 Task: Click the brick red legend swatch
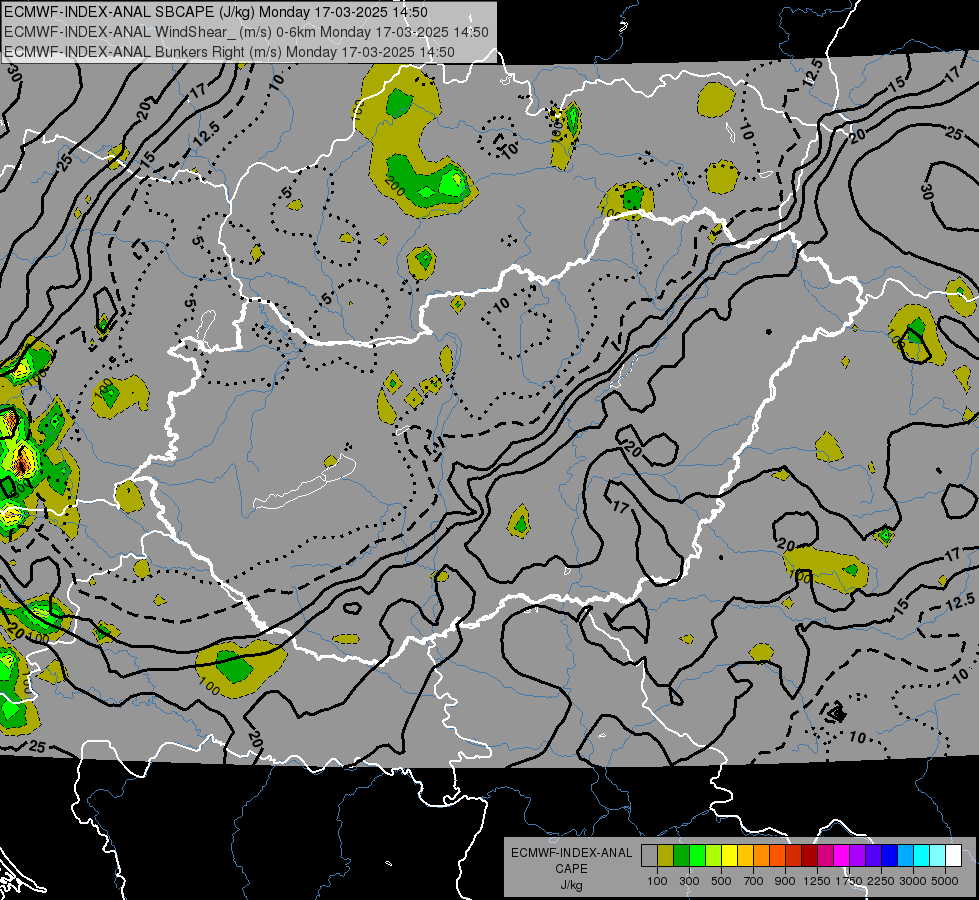click(794, 856)
